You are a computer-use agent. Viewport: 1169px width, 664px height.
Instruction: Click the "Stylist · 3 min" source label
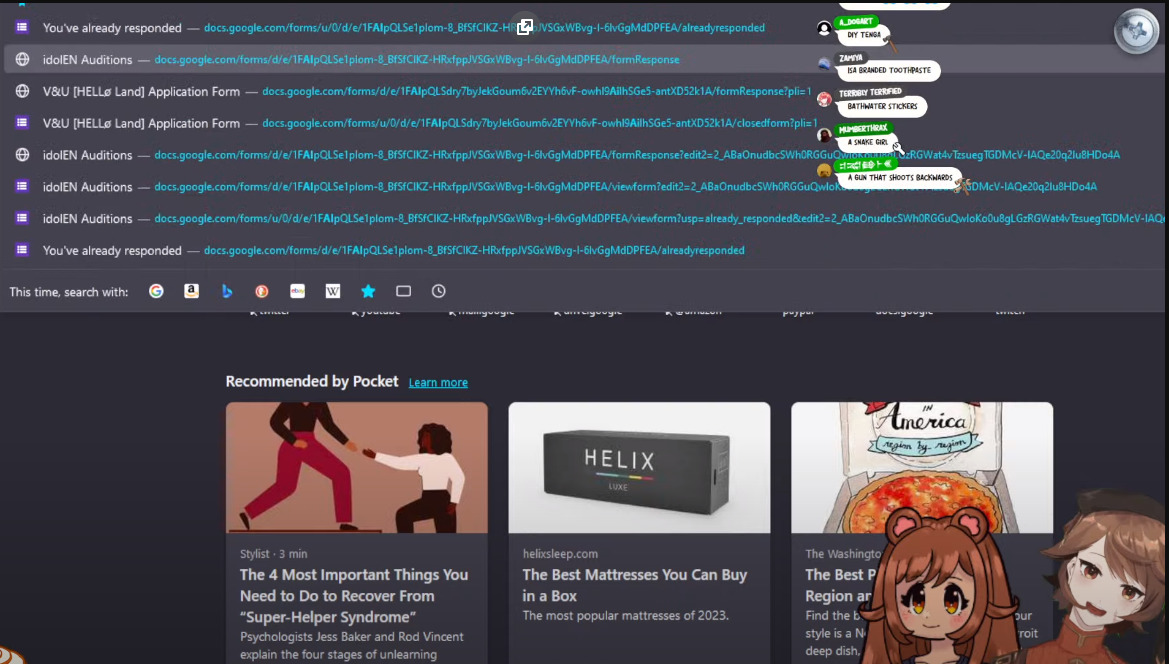274,554
